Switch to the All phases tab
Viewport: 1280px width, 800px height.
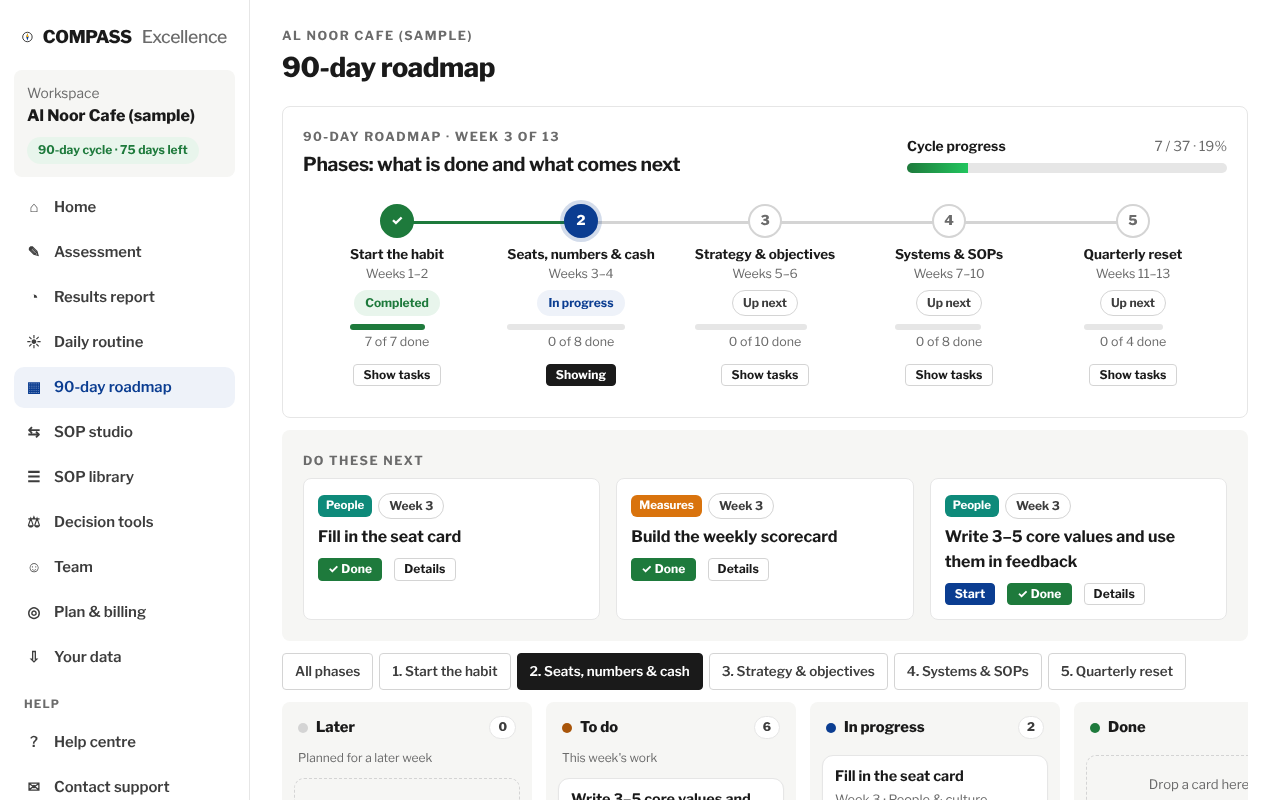coord(328,672)
